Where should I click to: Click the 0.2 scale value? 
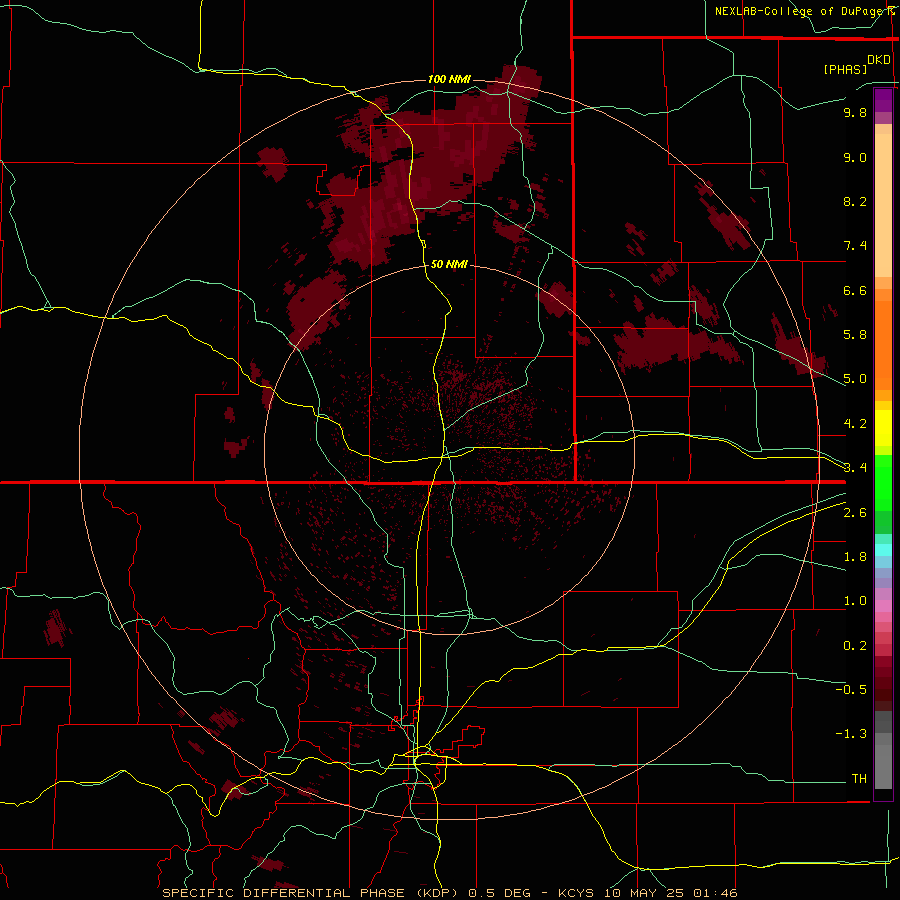tap(855, 646)
